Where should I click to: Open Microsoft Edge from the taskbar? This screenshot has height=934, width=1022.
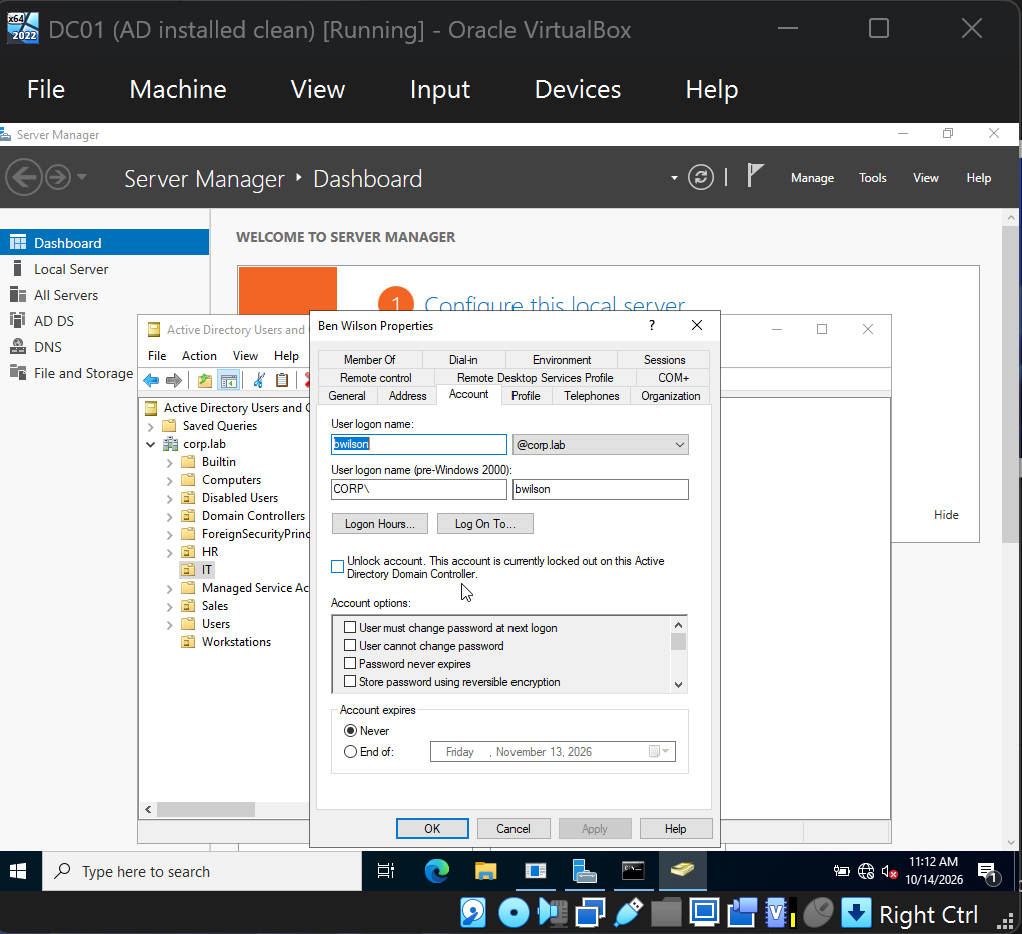click(436, 871)
